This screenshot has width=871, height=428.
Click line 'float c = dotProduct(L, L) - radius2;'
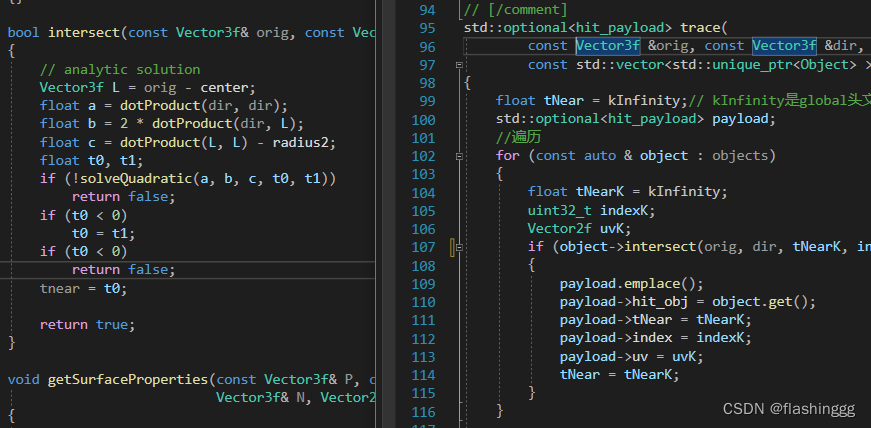[188, 142]
